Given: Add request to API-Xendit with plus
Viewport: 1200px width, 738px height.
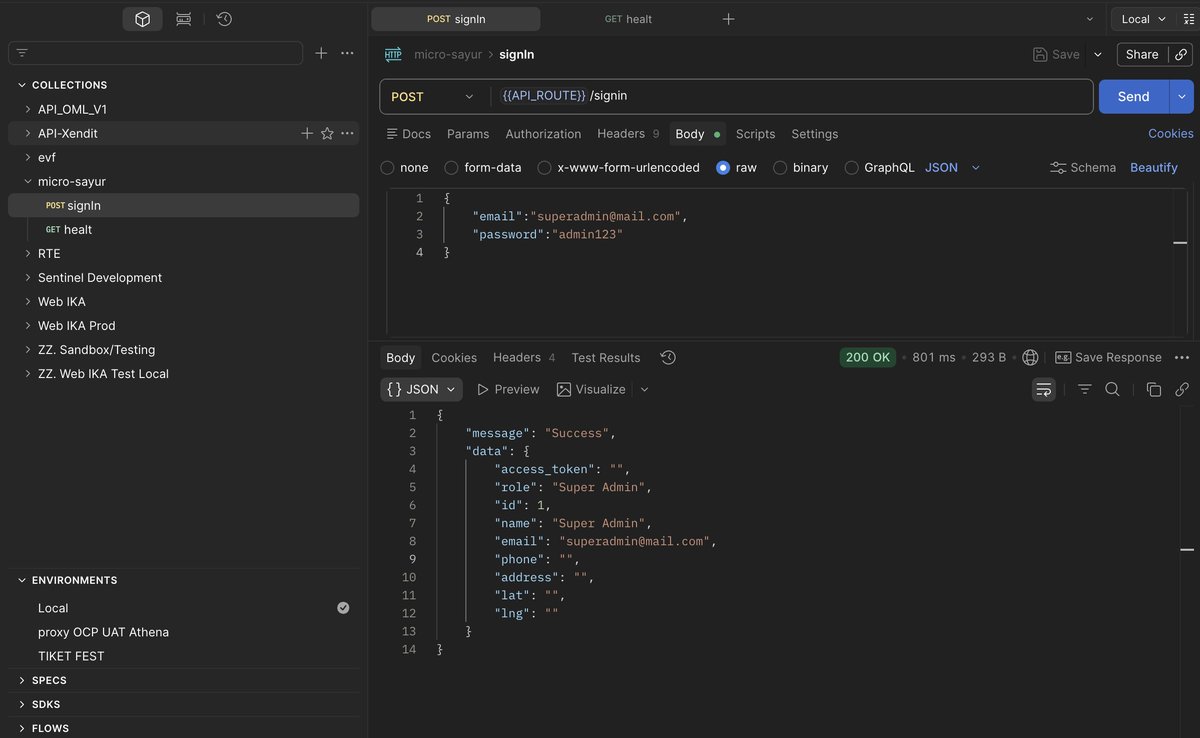Looking at the screenshot, I should 307,133.
